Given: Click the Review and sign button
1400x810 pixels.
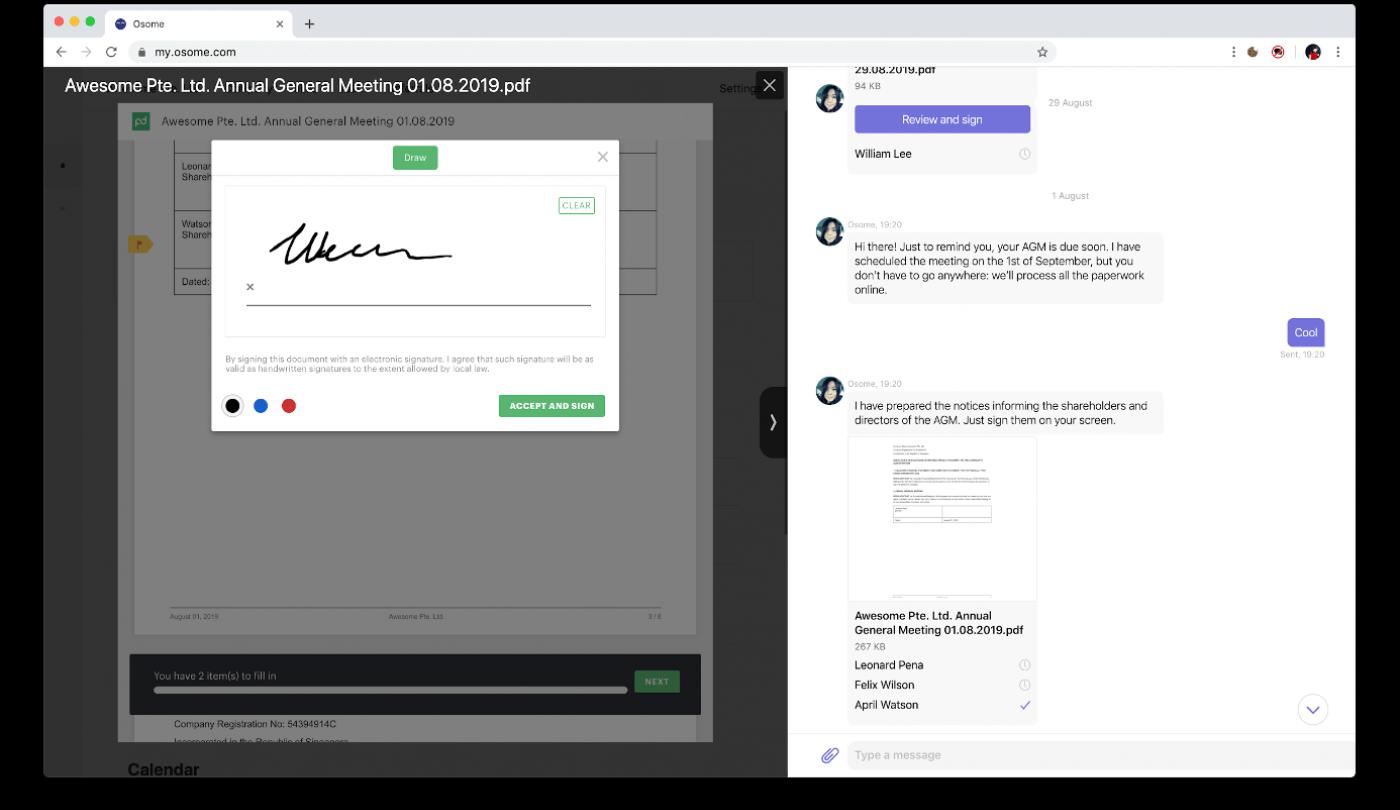Looking at the screenshot, I should [x=942, y=119].
